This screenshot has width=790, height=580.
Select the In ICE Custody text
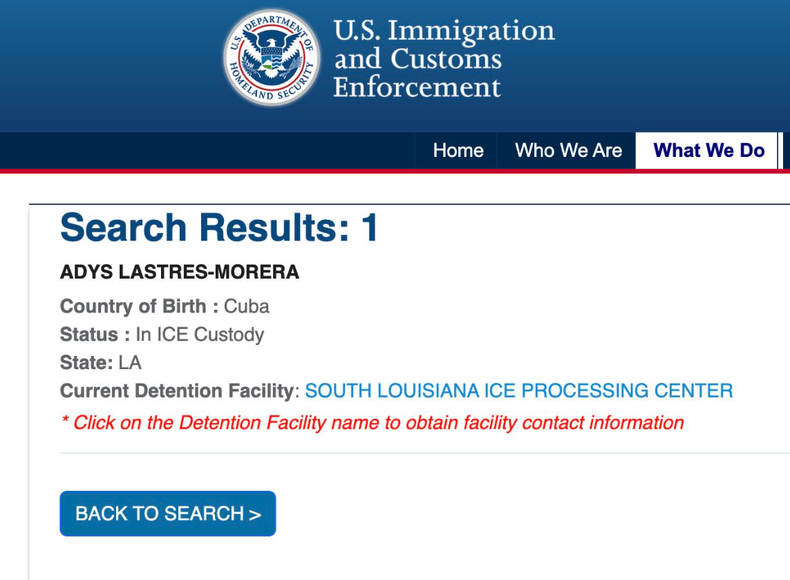coord(200,335)
